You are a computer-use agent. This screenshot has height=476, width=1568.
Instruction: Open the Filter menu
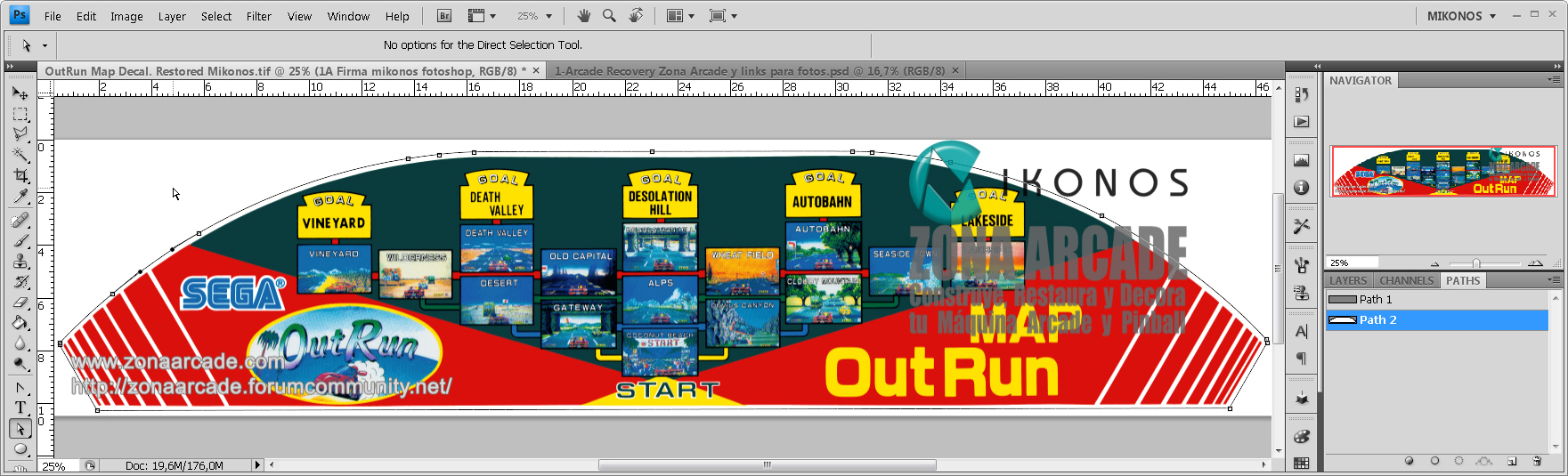click(259, 16)
